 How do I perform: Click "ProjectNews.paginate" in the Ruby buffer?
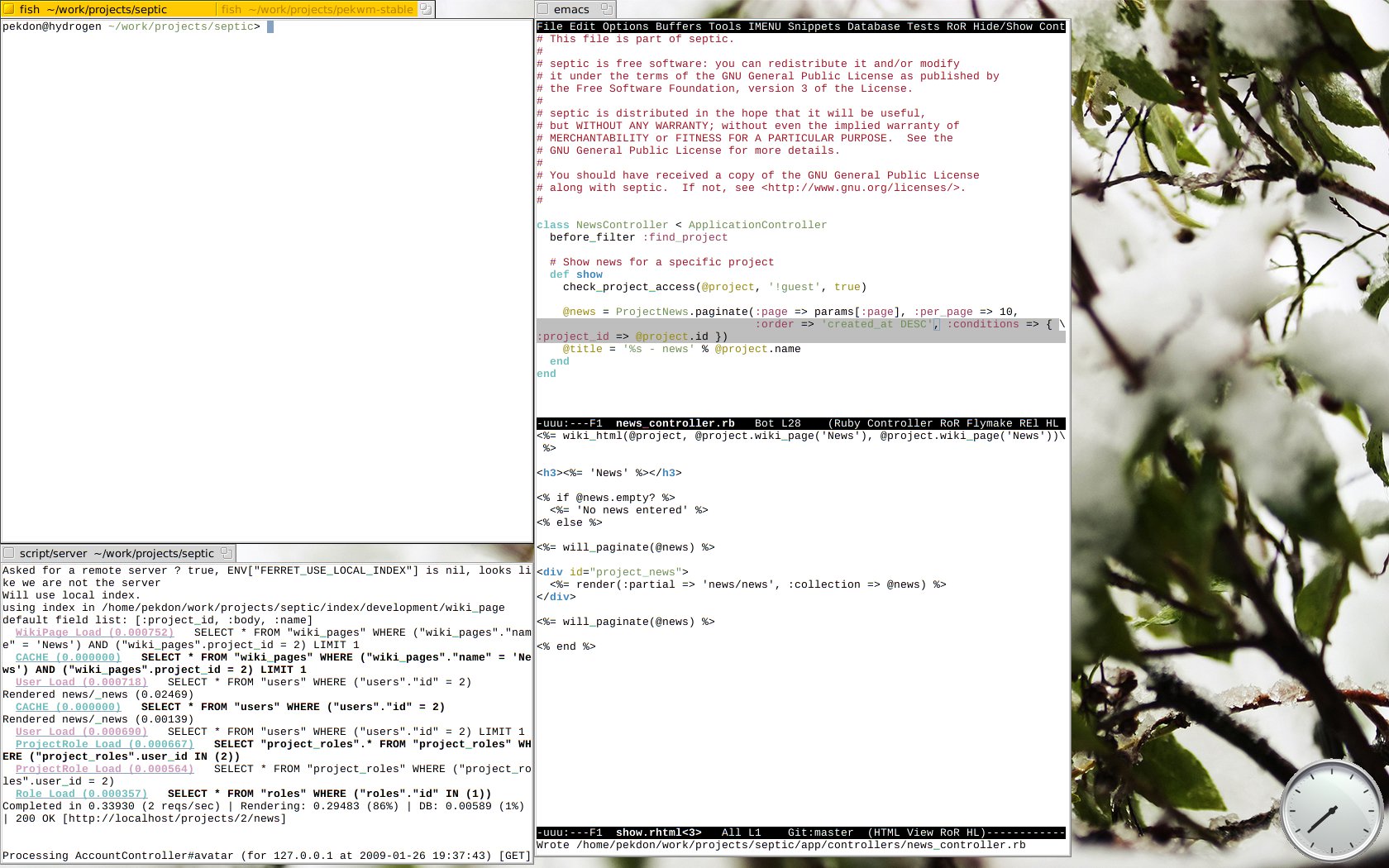click(x=682, y=312)
